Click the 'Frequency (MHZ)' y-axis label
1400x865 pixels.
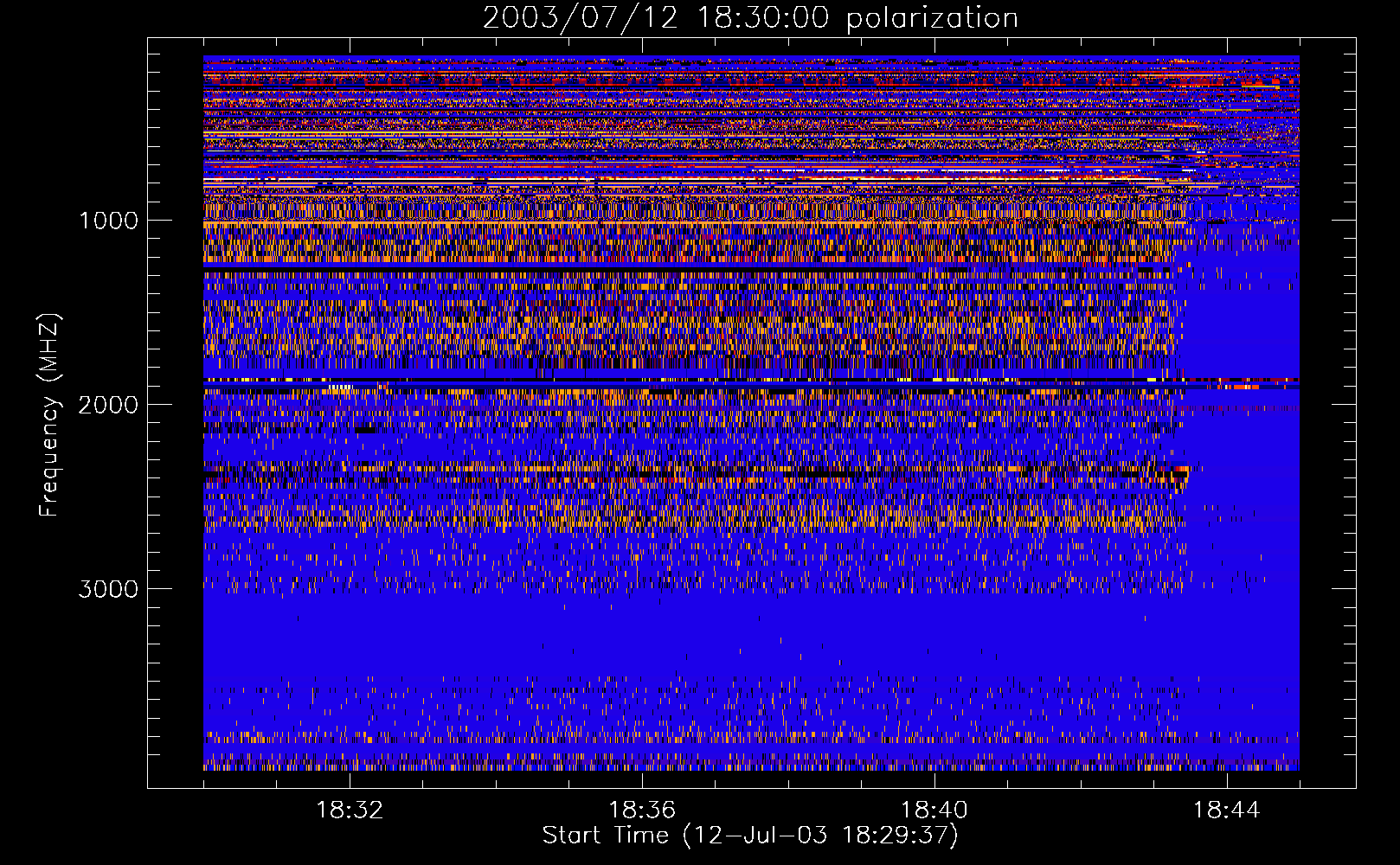48,416
